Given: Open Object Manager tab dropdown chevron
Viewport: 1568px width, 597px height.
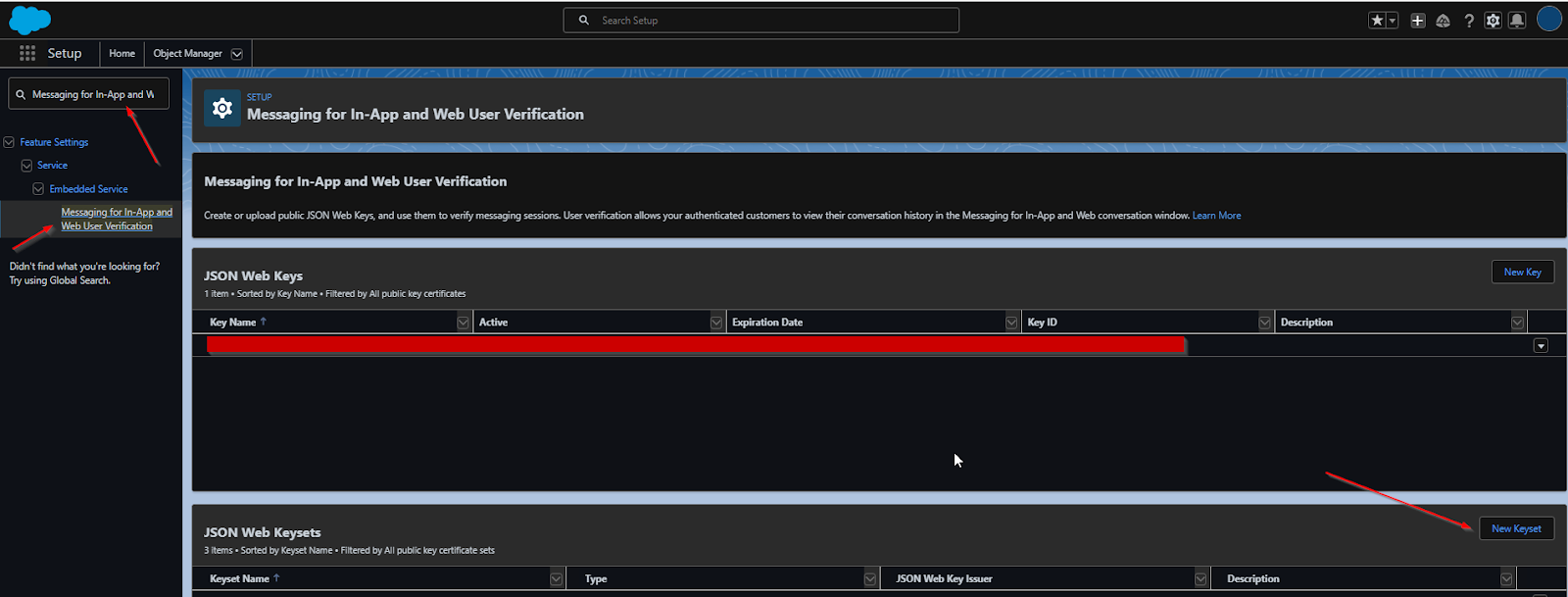Looking at the screenshot, I should click(237, 54).
